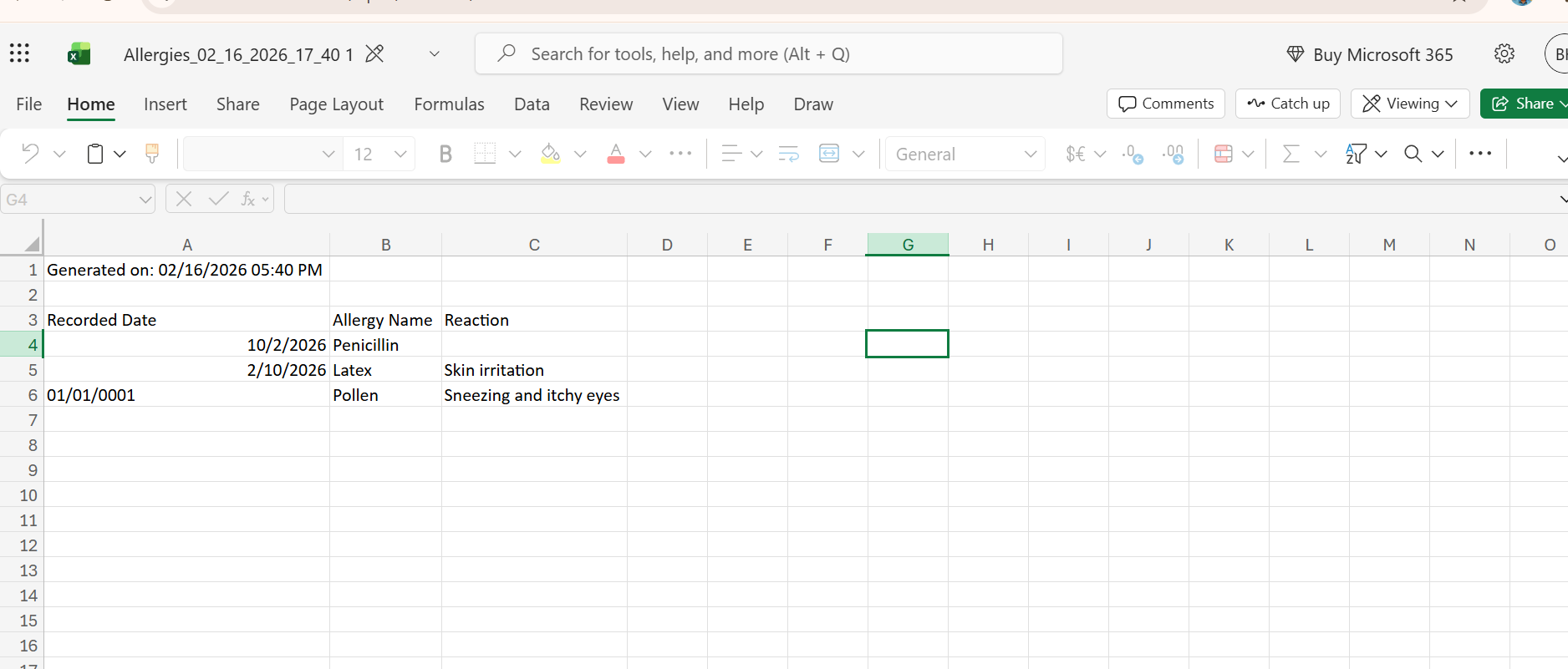This screenshot has width=1568, height=669.
Task: Click the Sort and Filter icon
Action: click(1356, 154)
